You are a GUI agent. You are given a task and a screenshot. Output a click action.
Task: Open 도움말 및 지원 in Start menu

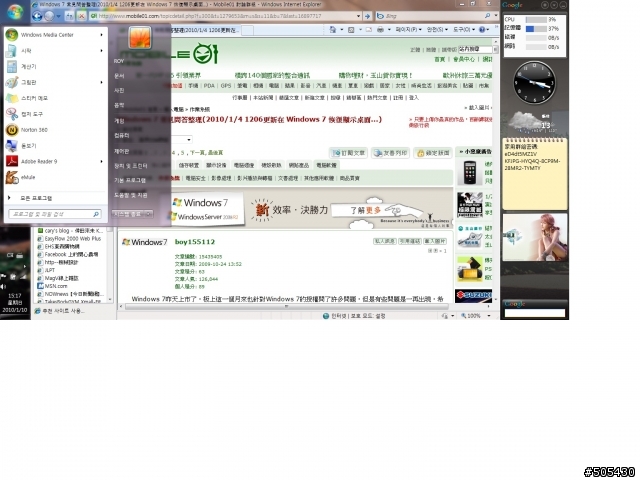tap(131, 195)
